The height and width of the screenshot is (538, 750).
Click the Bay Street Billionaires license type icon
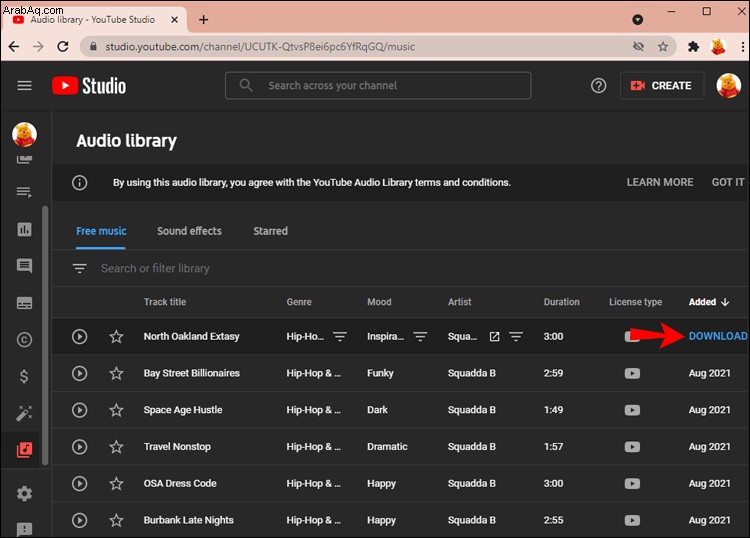pyautogui.click(x=632, y=373)
